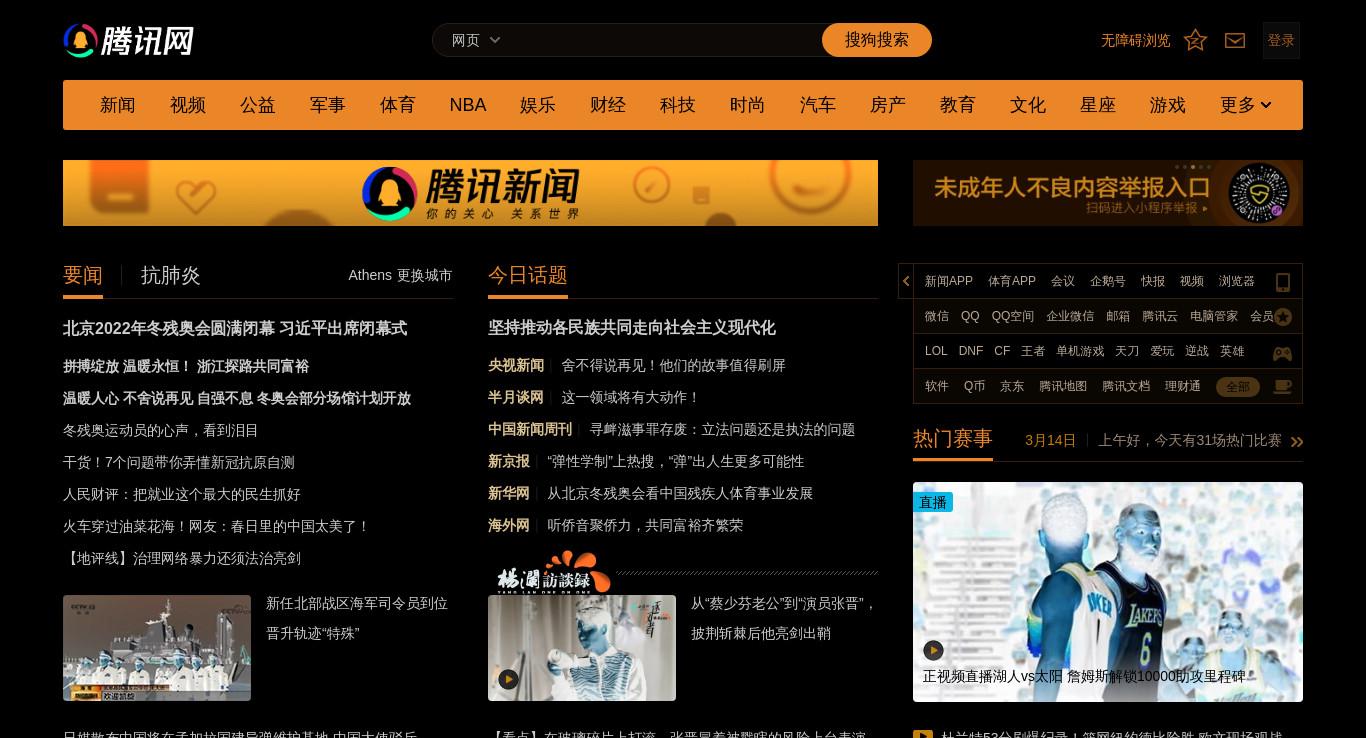Click the 无障碍浏览 accessibility link
This screenshot has width=1366, height=738.
click(x=1136, y=40)
